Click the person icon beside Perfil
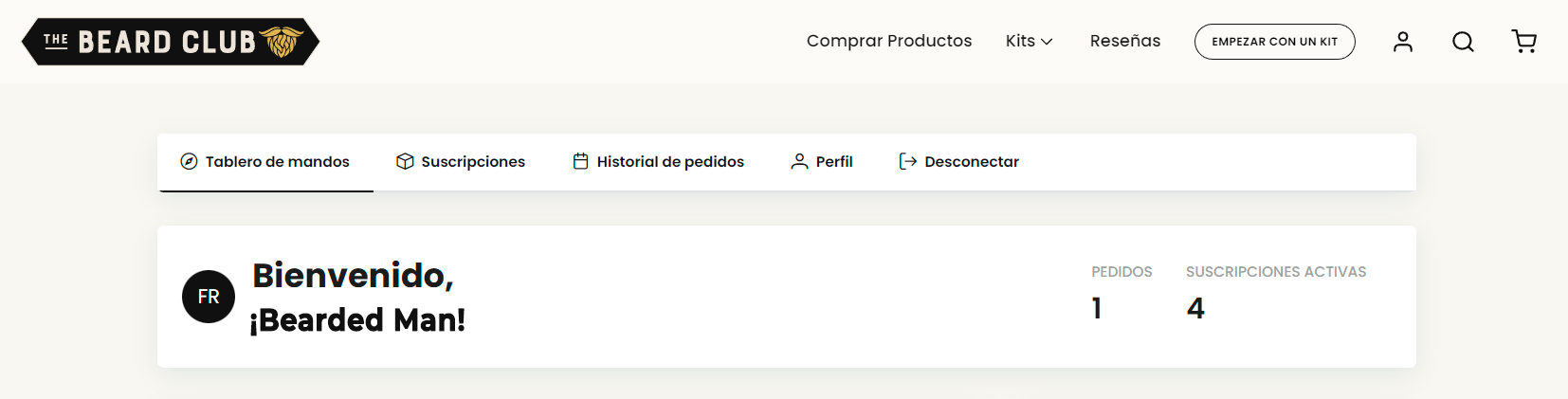This screenshot has height=399, width=1568. click(799, 161)
